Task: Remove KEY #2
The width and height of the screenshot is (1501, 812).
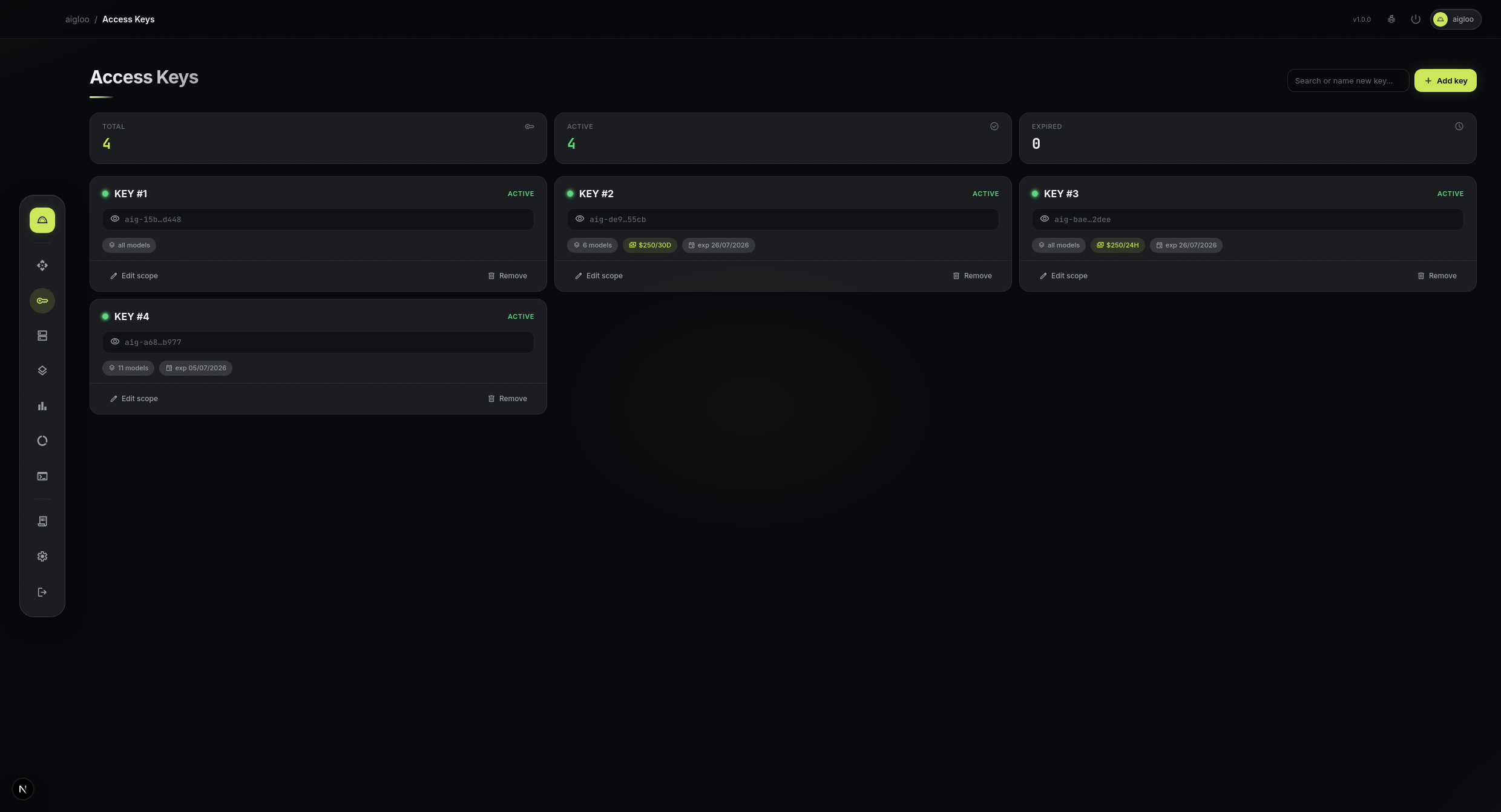Action: point(972,276)
